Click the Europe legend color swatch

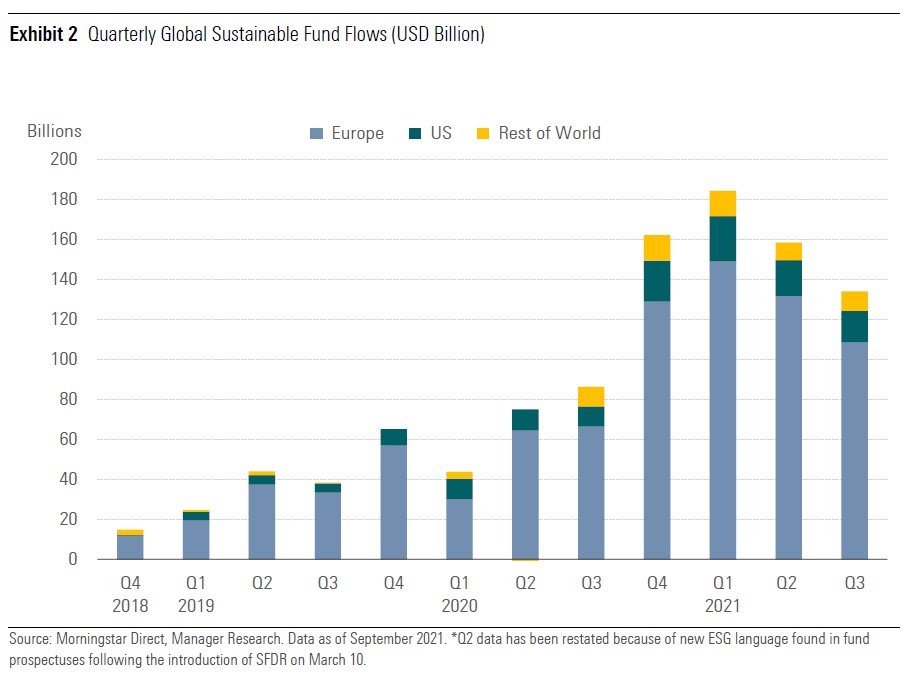(x=316, y=134)
